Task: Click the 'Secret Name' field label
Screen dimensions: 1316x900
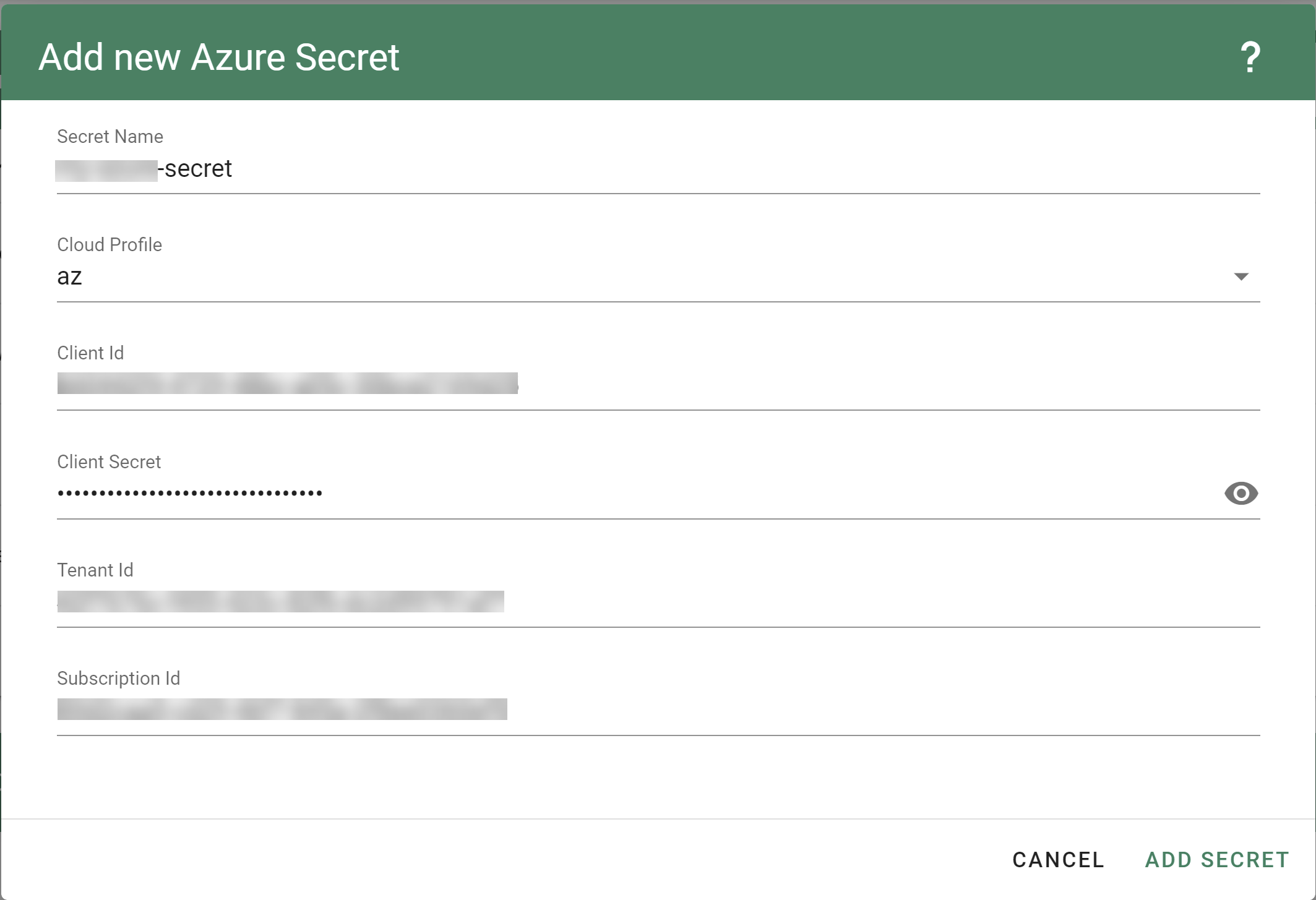Action: 110,137
